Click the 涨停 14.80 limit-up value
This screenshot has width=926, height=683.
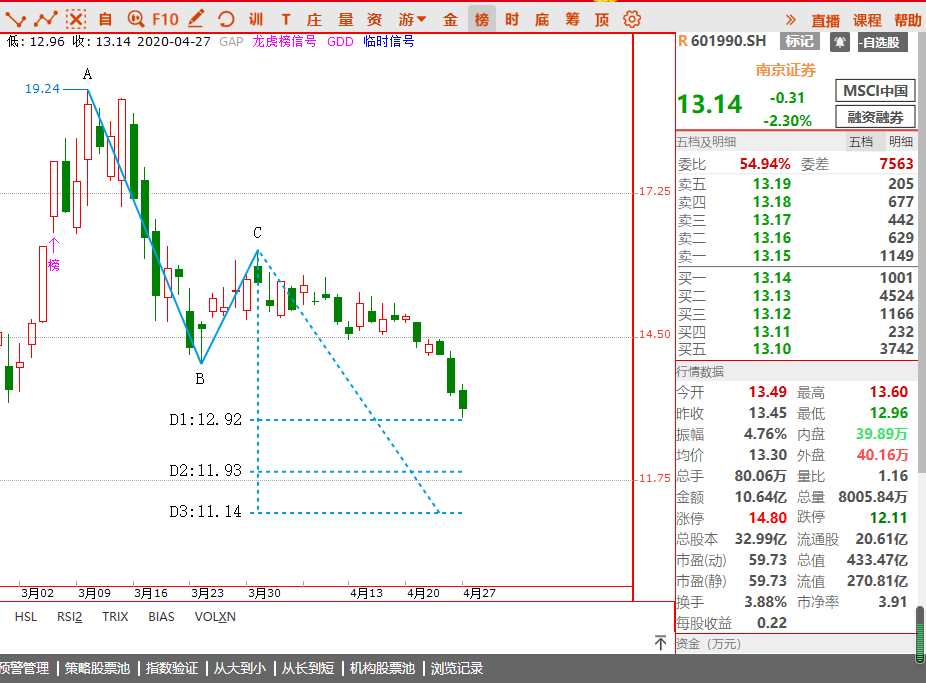pyautogui.click(x=768, y=518)
